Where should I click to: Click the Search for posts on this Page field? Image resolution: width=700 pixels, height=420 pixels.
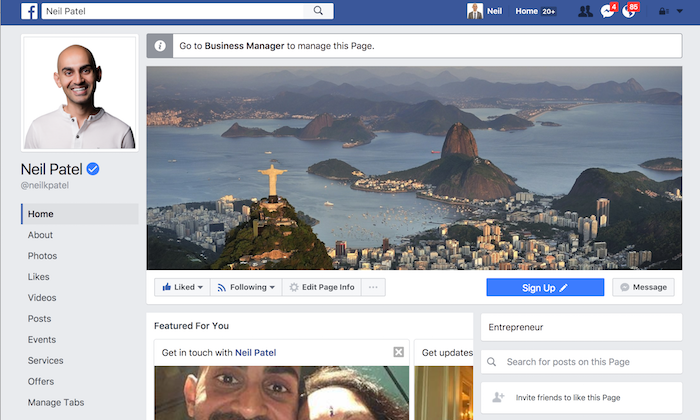[x=580, y=362]
